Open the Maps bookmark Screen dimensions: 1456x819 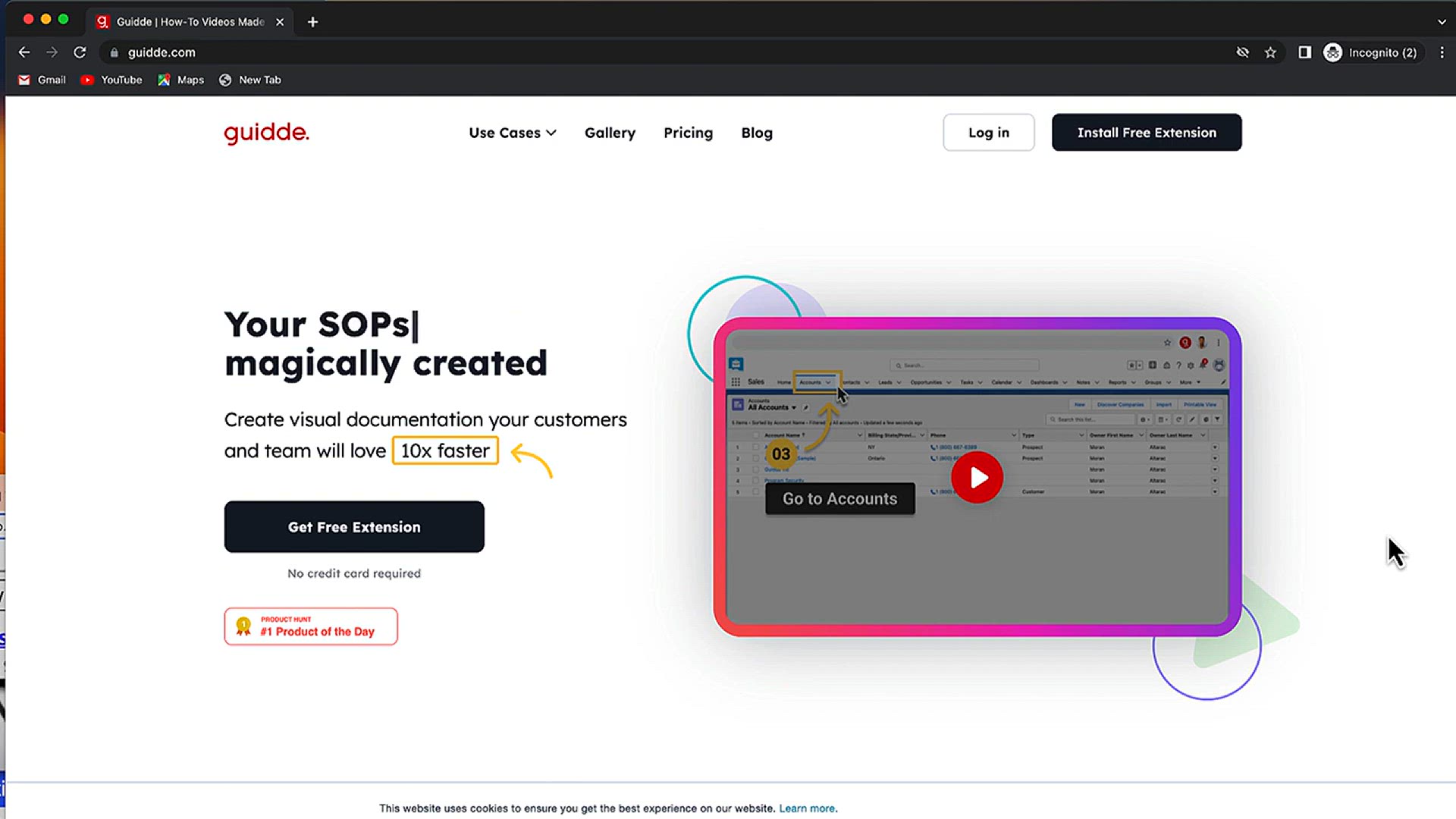pyautogui.click(x=180, y=80)
